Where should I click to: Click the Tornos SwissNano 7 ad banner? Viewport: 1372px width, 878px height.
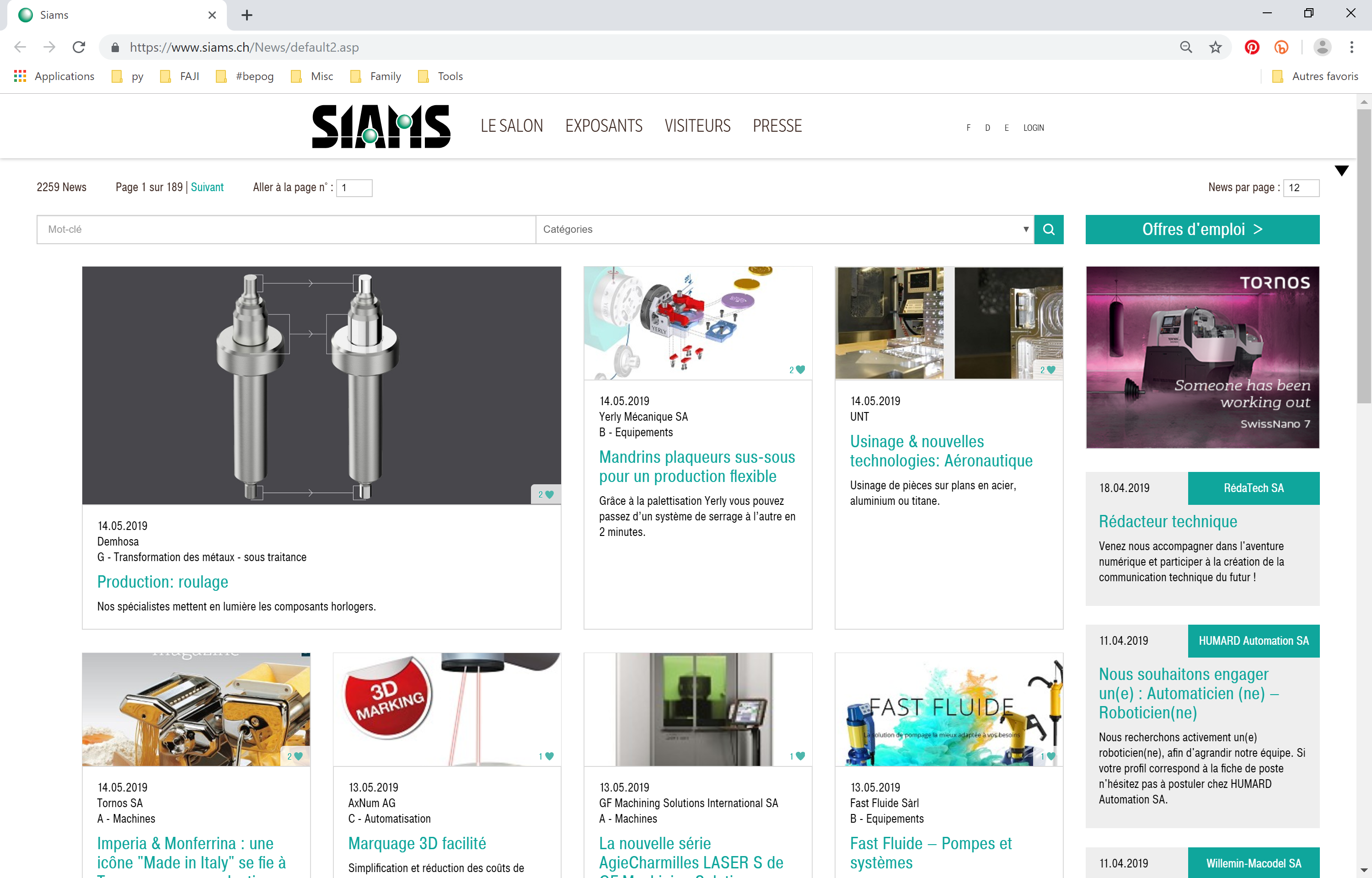(x=1202, y=358)
